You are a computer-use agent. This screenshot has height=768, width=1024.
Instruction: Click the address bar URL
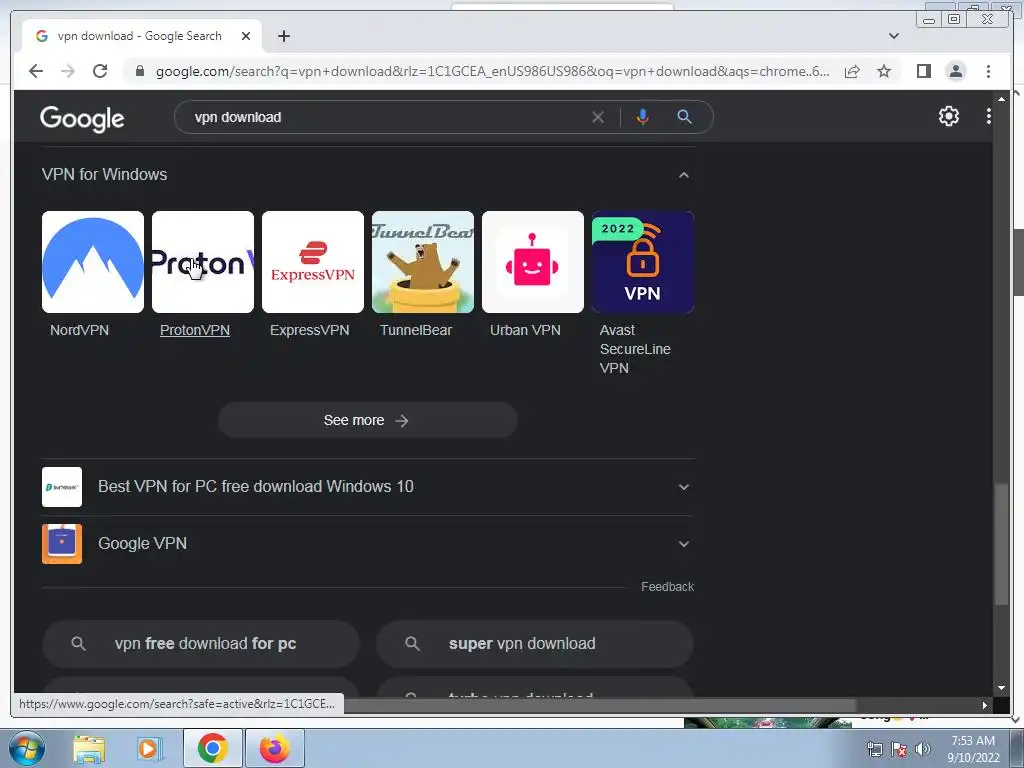(492, 71)
